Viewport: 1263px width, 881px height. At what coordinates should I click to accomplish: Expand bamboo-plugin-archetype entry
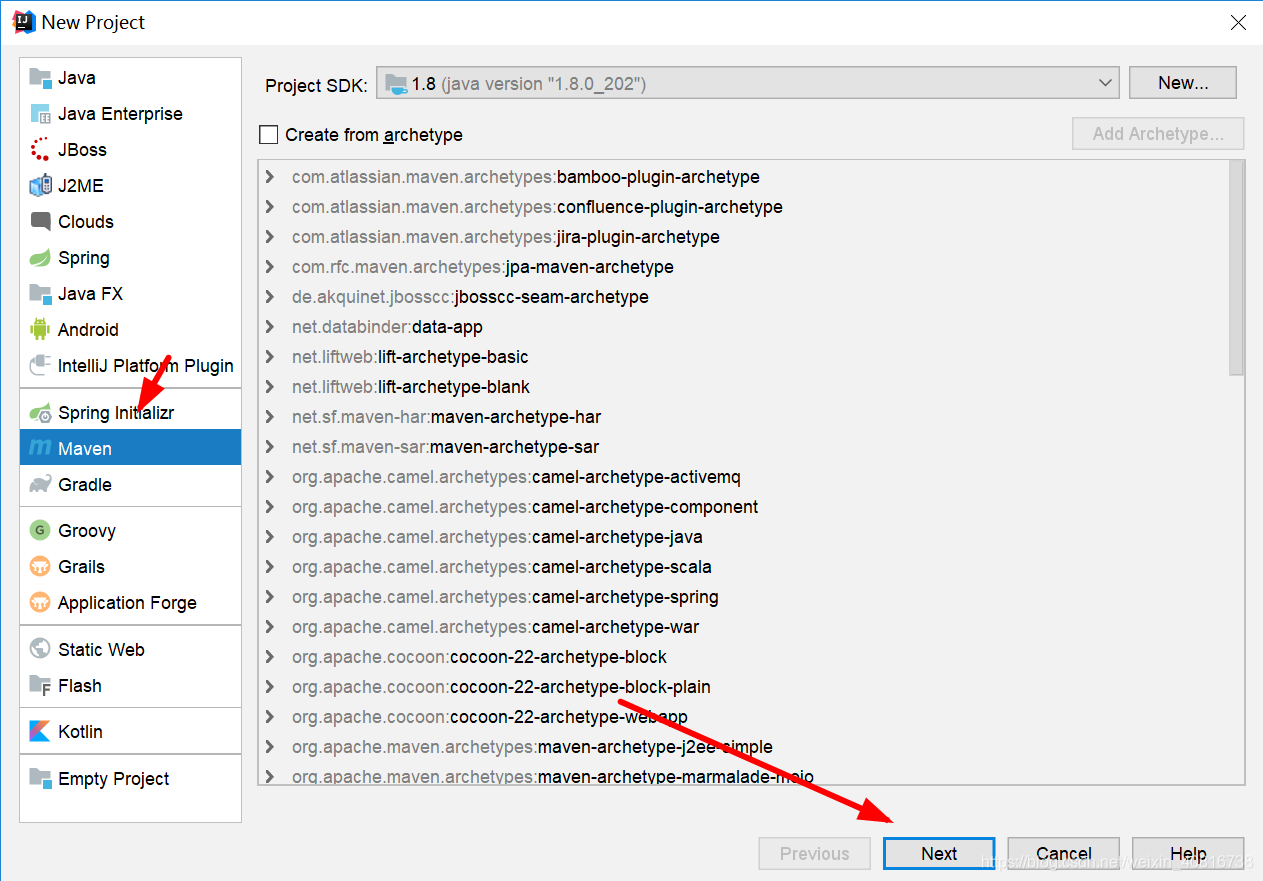pyautogui.click(x=270, y=177)
